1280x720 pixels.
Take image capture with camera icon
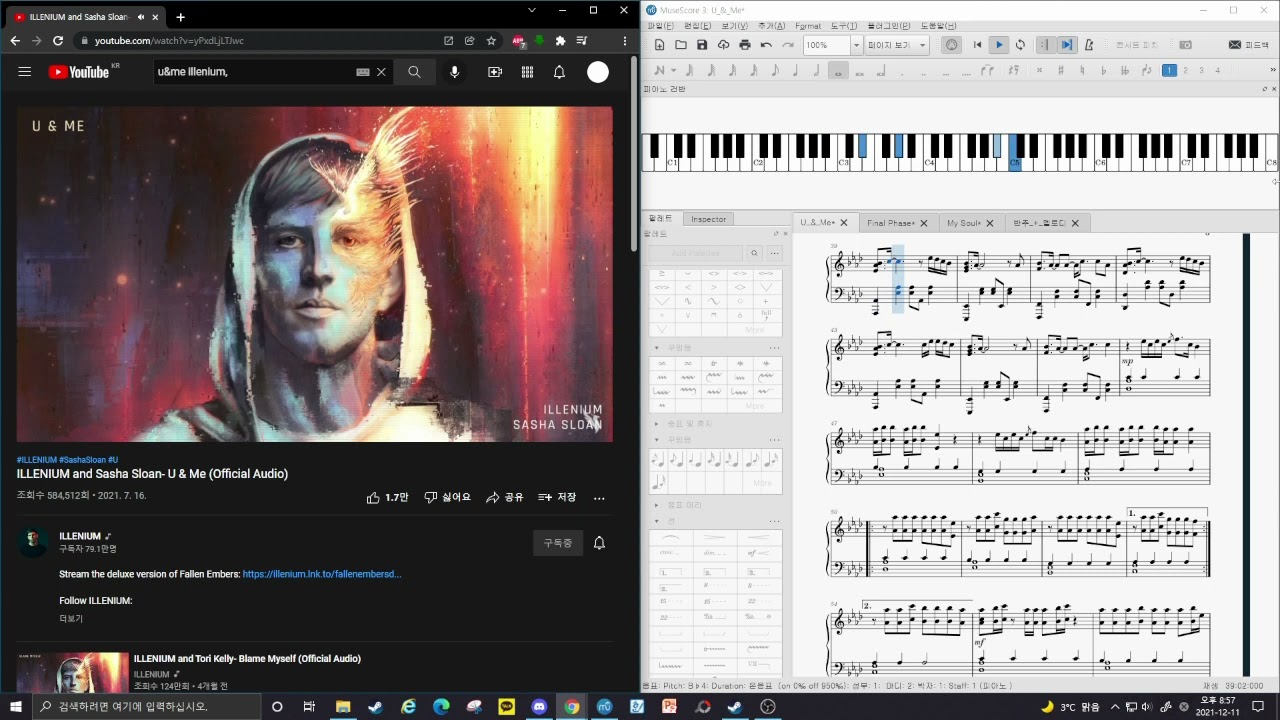[x=1185, y=45]
